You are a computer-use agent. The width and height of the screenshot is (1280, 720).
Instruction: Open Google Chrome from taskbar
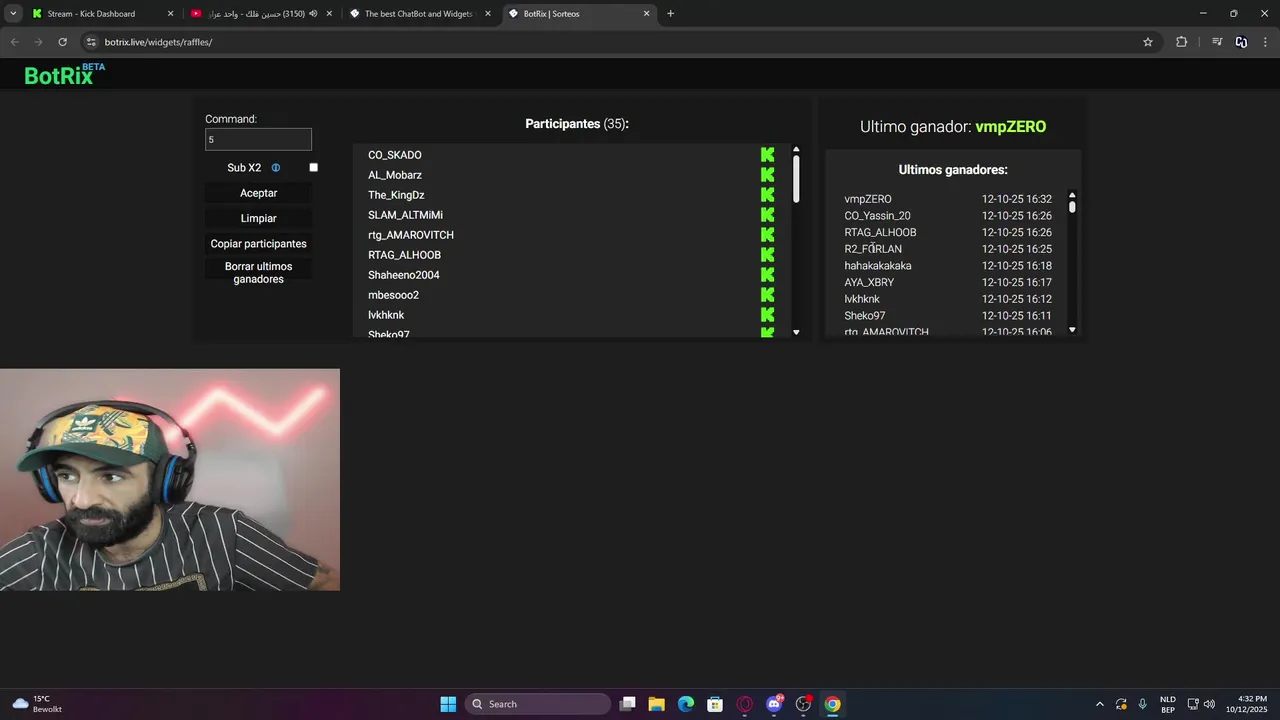(832, 704)
